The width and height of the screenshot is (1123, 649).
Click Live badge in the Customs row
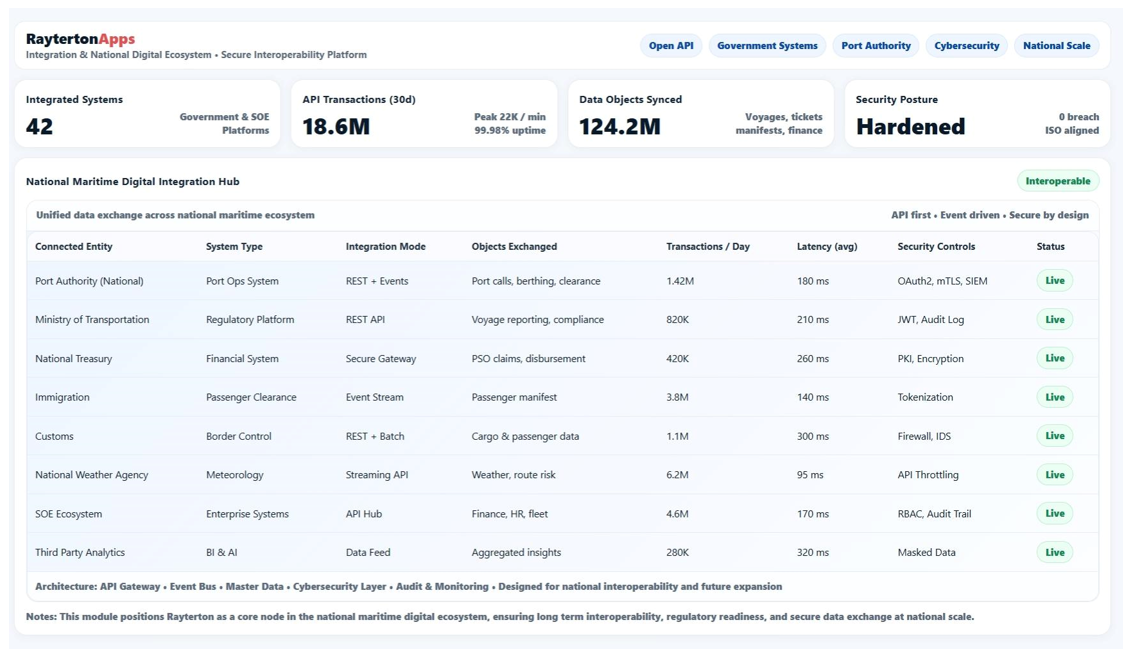(1054, 436)
